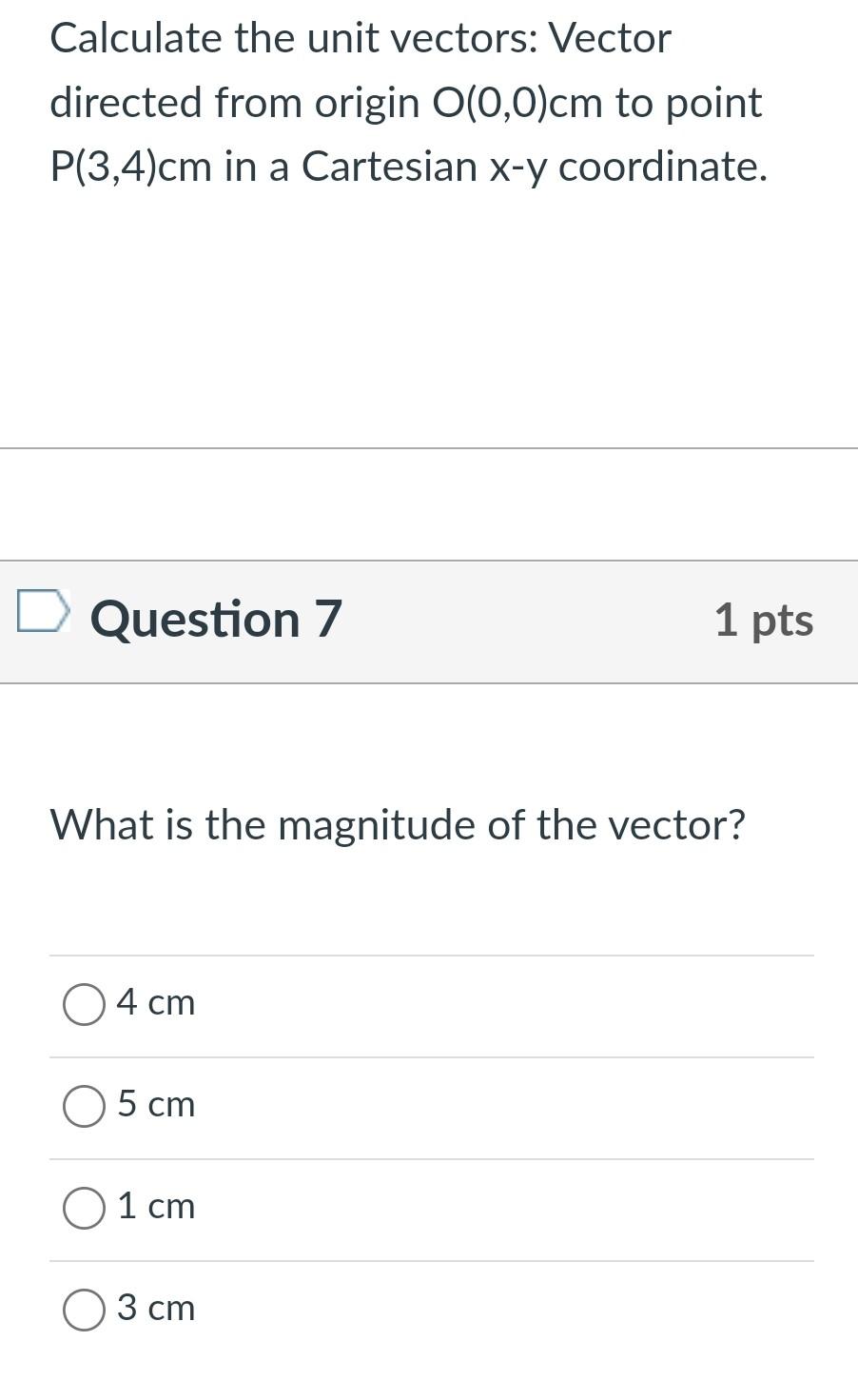Click the 5 cm answer text label
The width and height of the screenshot is (858, 1400).
pyautogui.click(x=155, y=1104)
